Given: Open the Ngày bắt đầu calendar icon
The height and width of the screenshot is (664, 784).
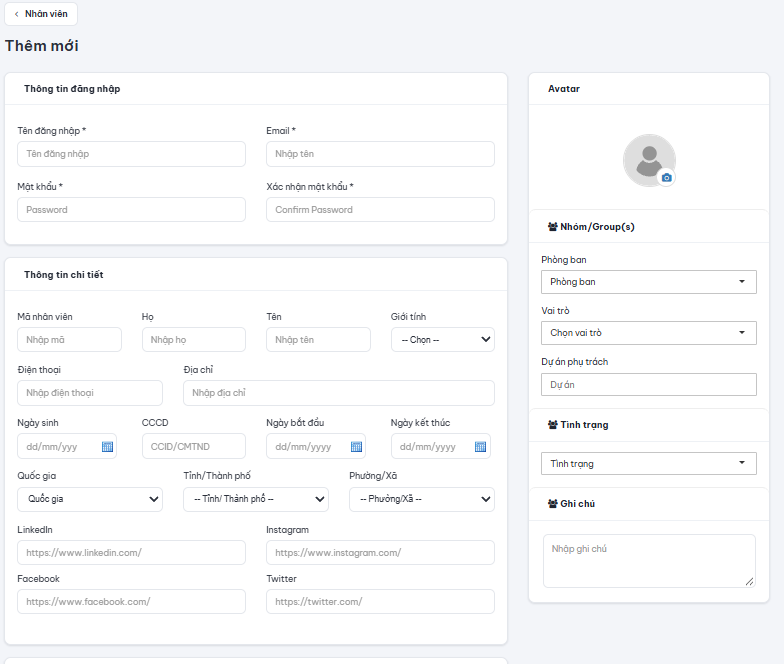Looking at the screenshot, I should coord(356,446).
